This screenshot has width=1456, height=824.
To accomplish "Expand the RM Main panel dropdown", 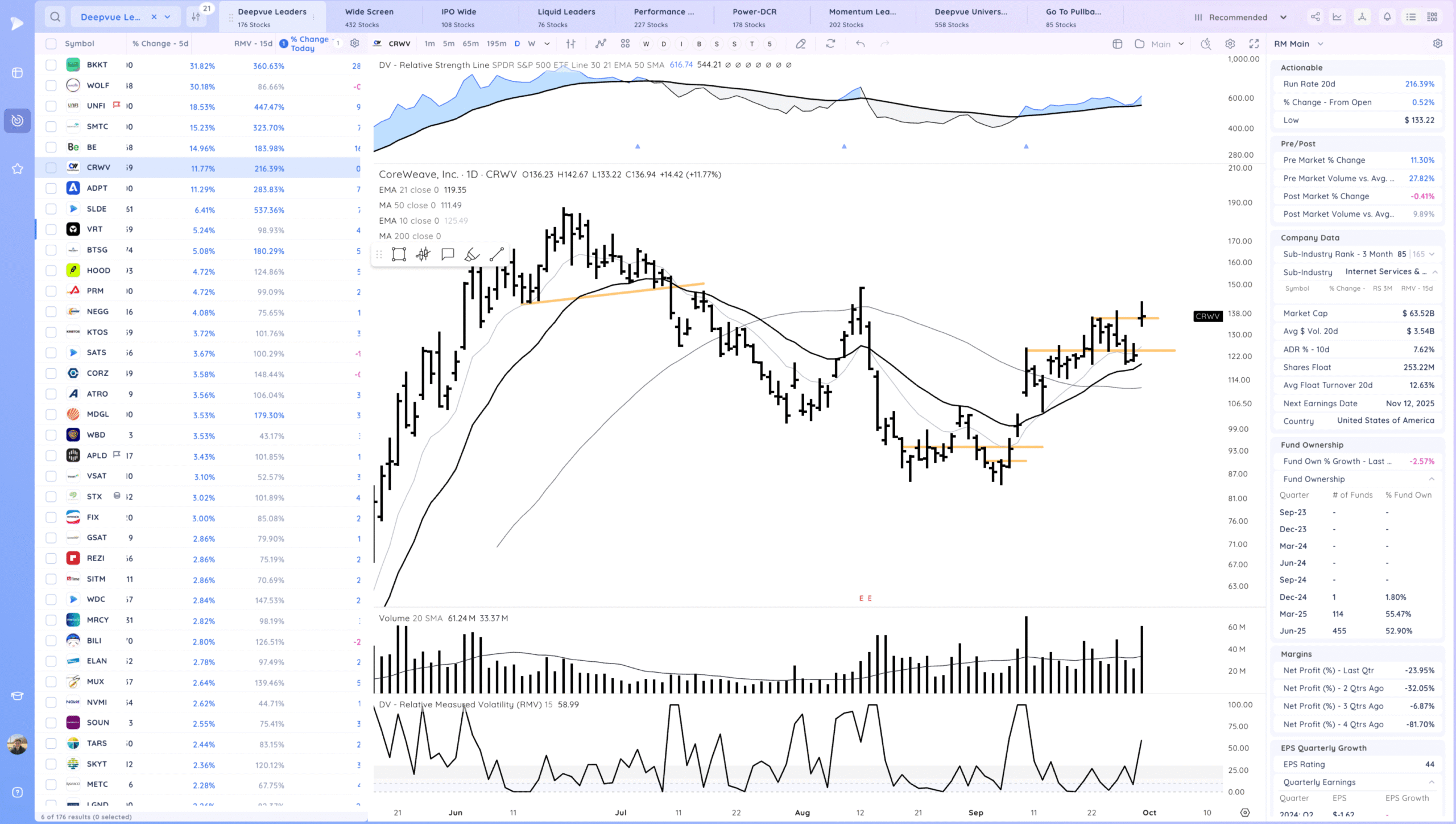I will click(x=1321, y=44).
